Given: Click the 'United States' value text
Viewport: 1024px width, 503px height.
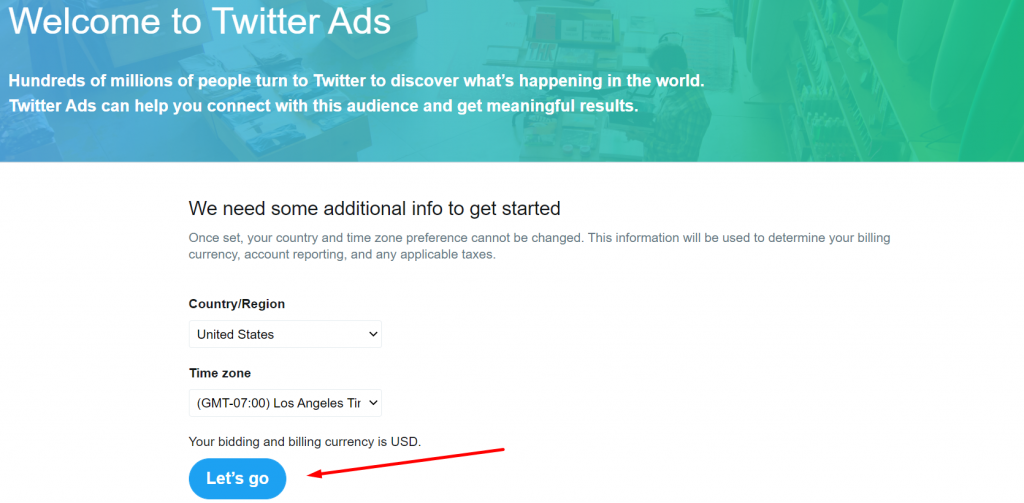Looking at the screenshot, I should tap(235, 334).
